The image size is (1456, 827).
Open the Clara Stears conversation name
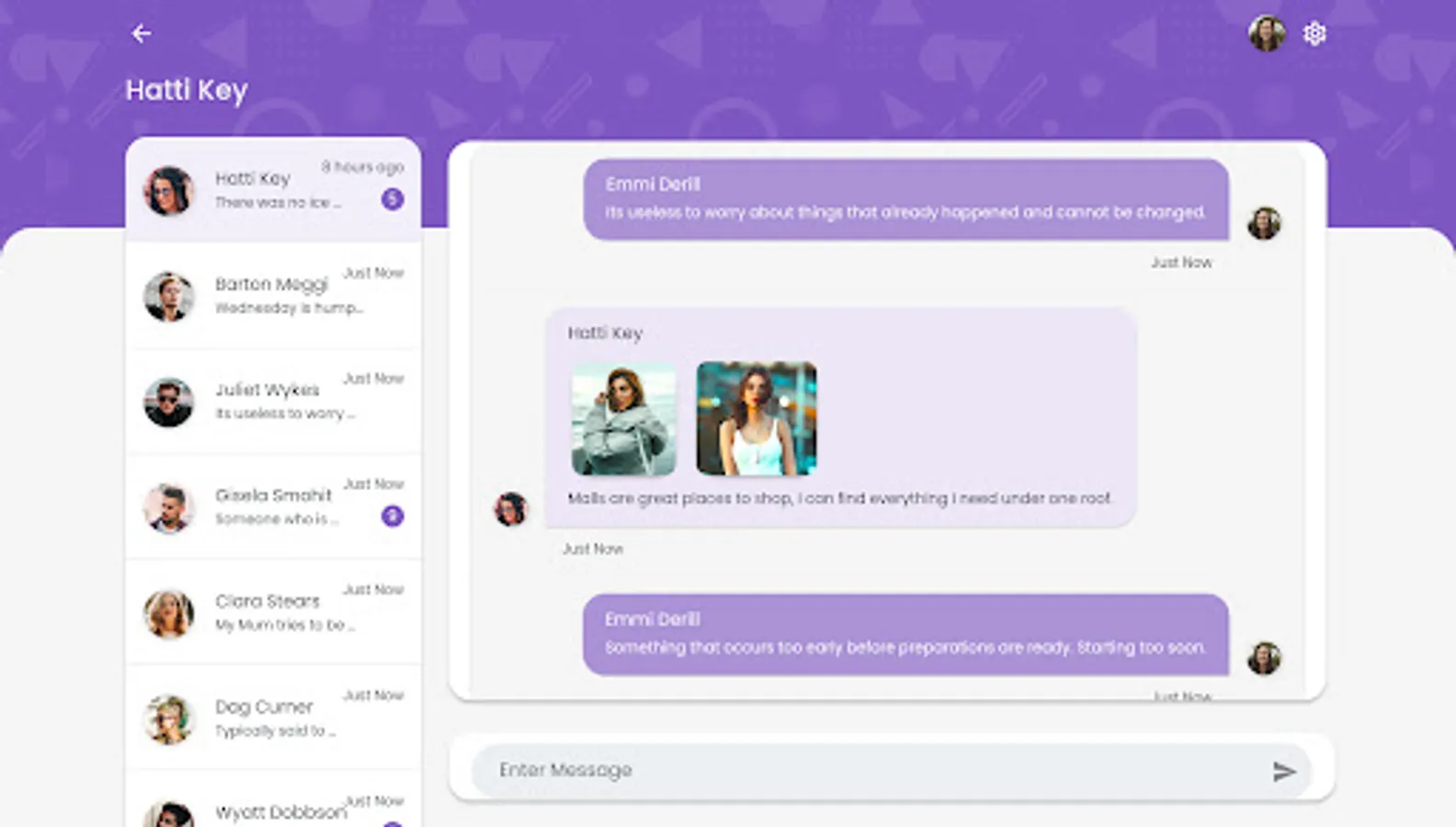[x=267, y=601]
